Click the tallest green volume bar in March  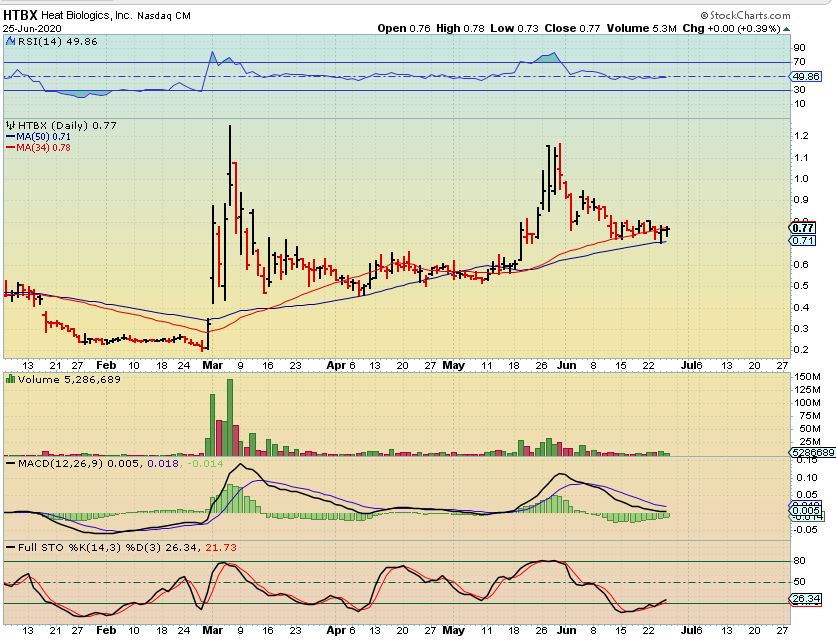pyautogui.click(x=230, y=417)
